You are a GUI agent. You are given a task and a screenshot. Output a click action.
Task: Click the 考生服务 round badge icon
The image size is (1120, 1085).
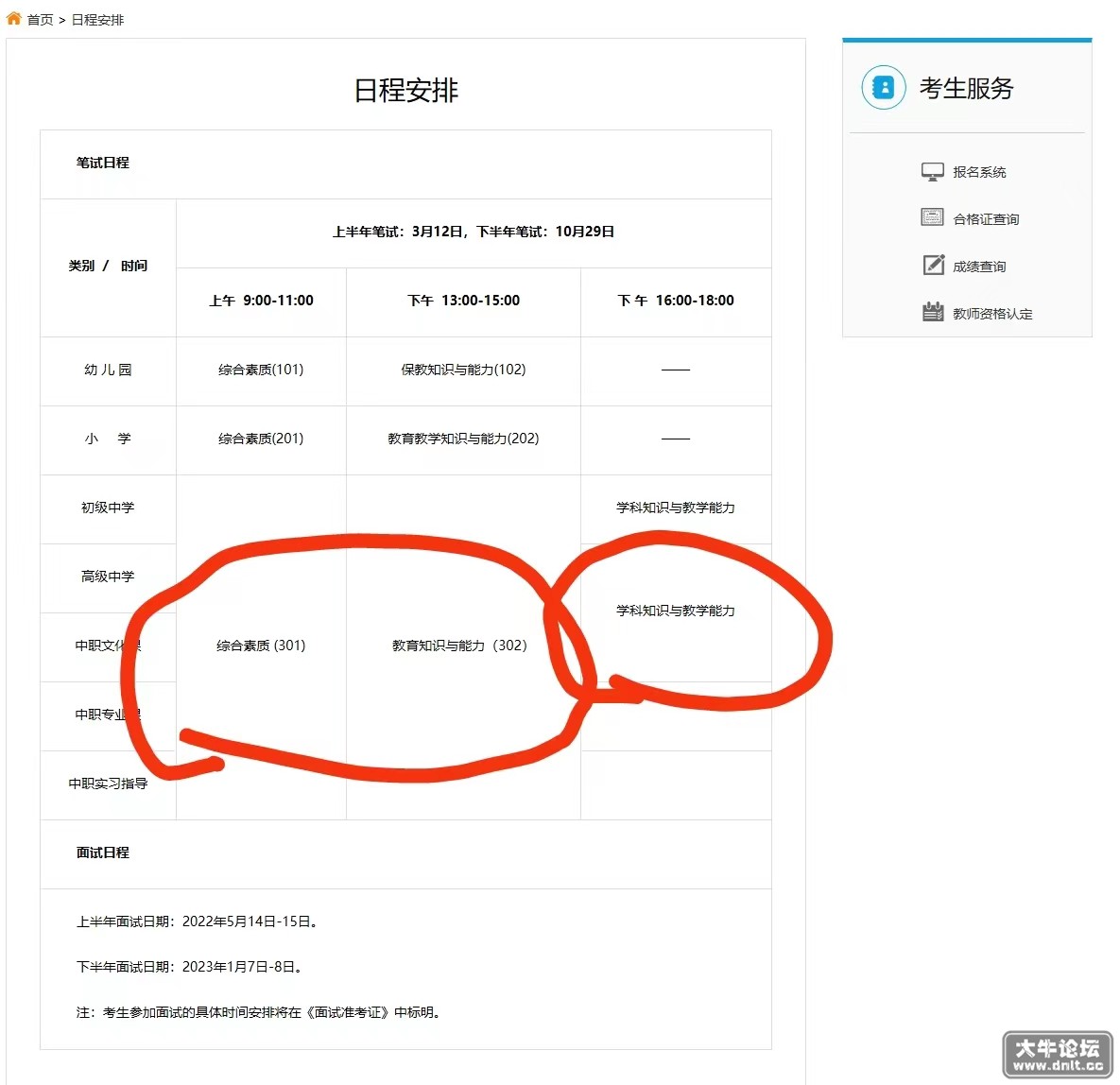pos(884,87)
